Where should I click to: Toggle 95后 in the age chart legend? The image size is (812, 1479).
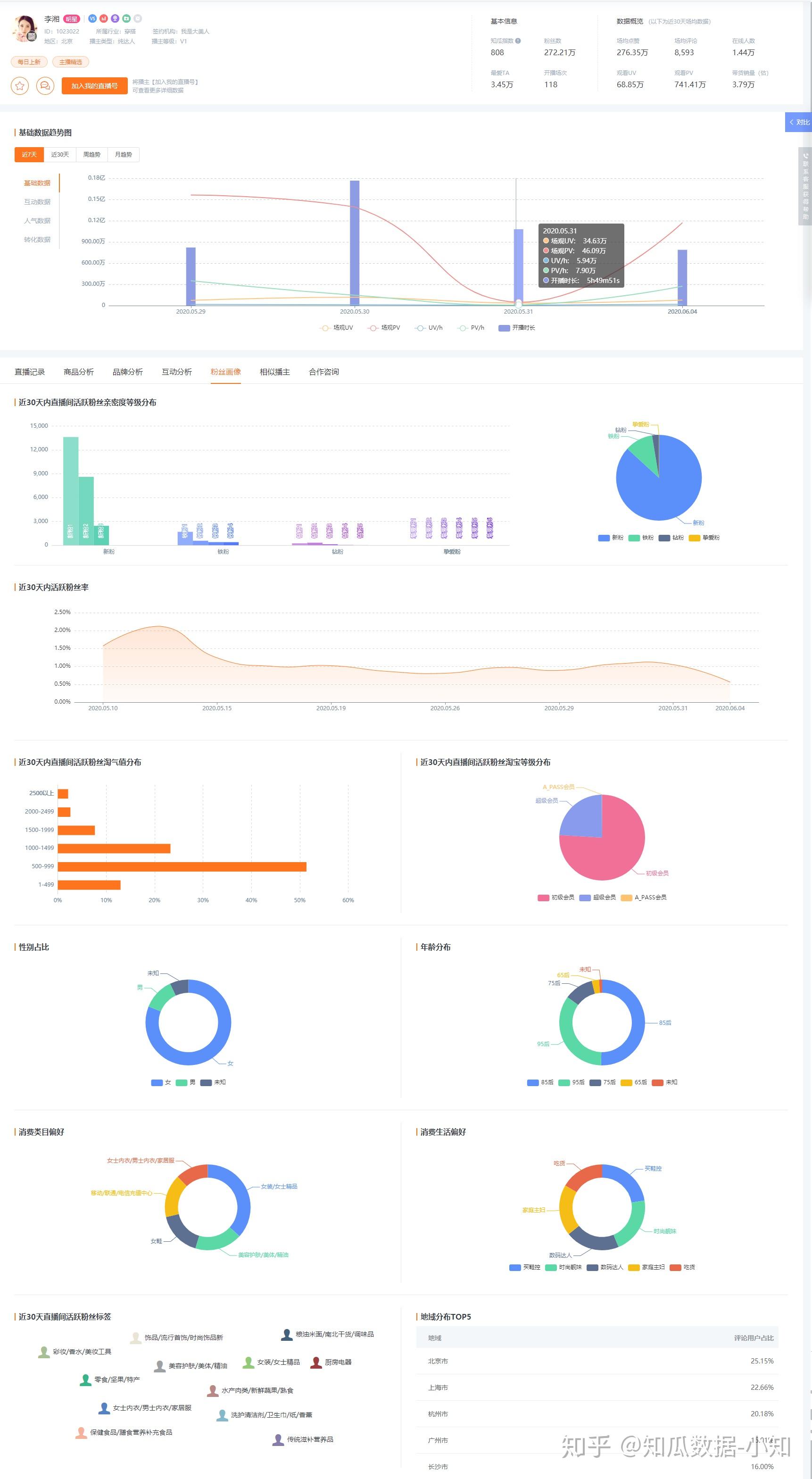[572, 1082]
